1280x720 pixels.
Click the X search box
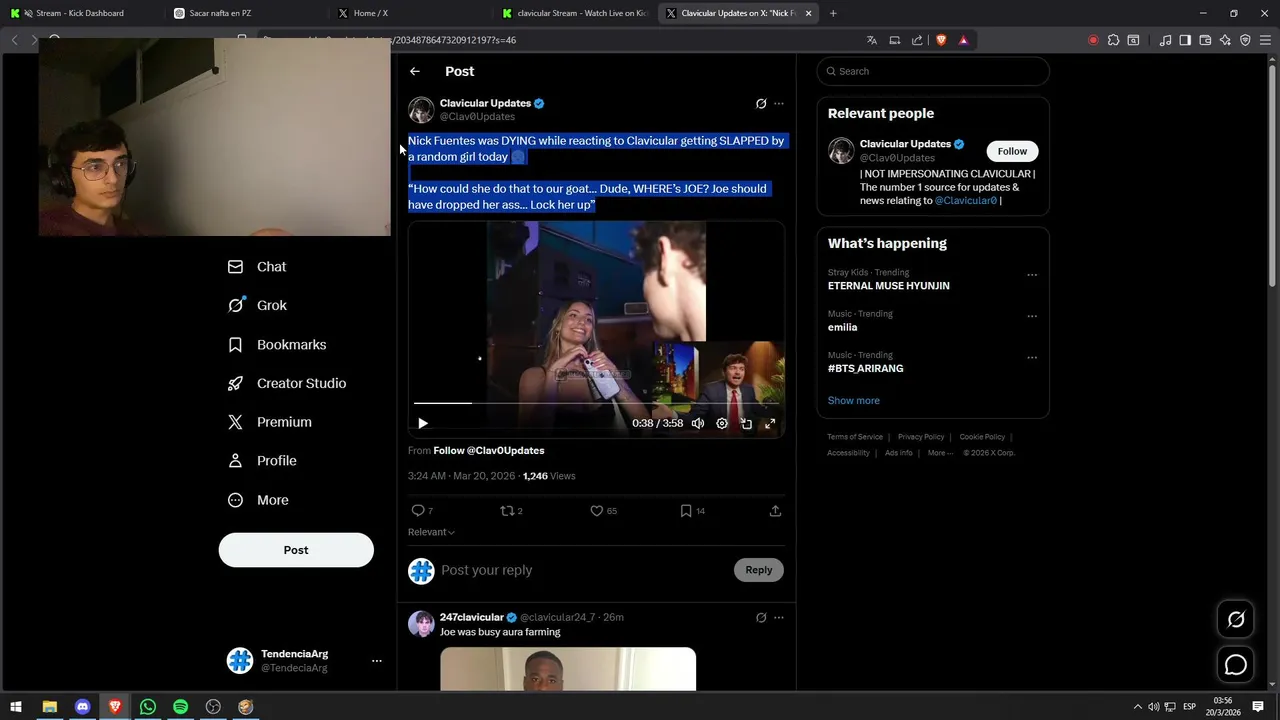[x=933, y=71]
